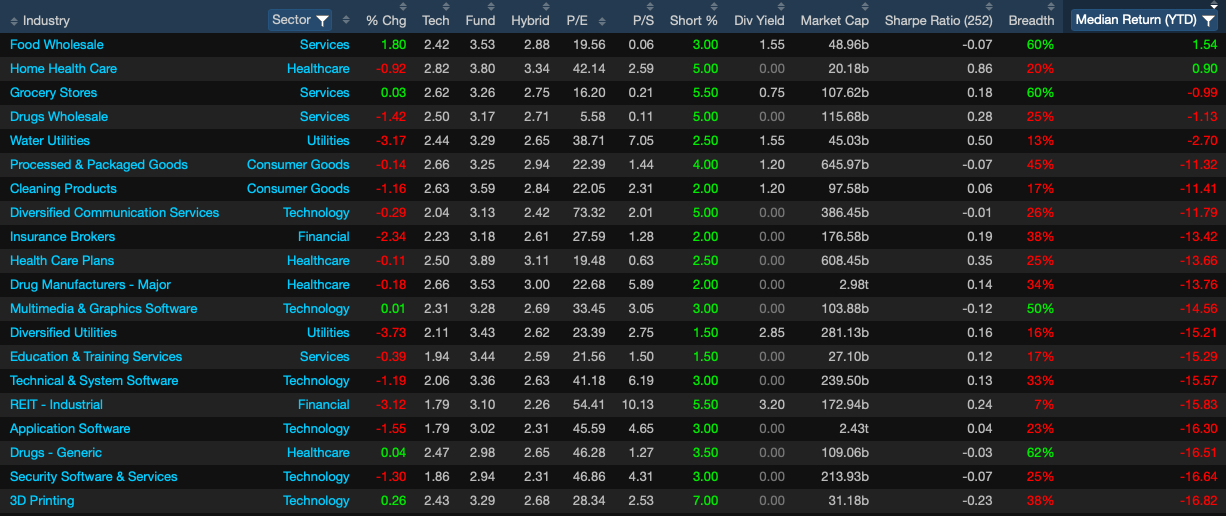The image size is (1226, 516).
Task: Select the 645.97b market cap value
Action: pos(845,165)
